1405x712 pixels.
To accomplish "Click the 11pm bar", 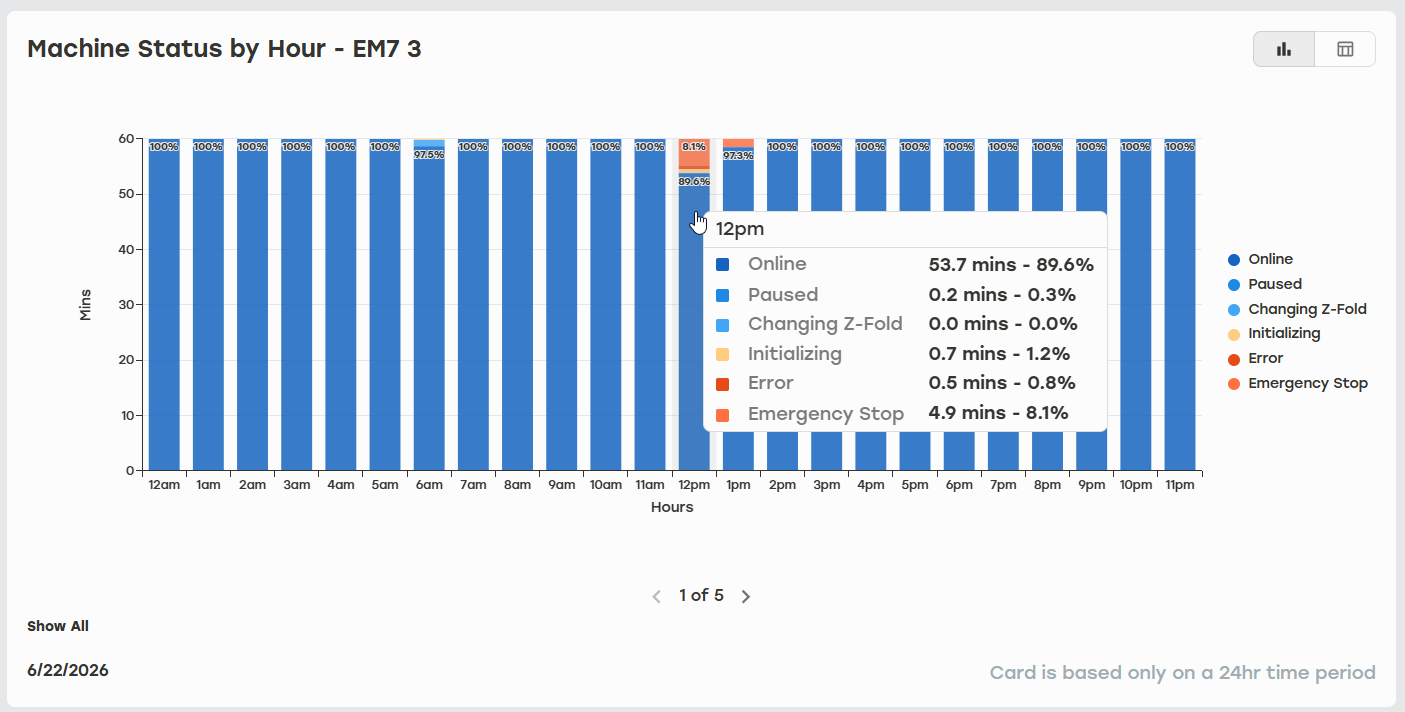I will pyautogui.click(x=1180, y=304).
